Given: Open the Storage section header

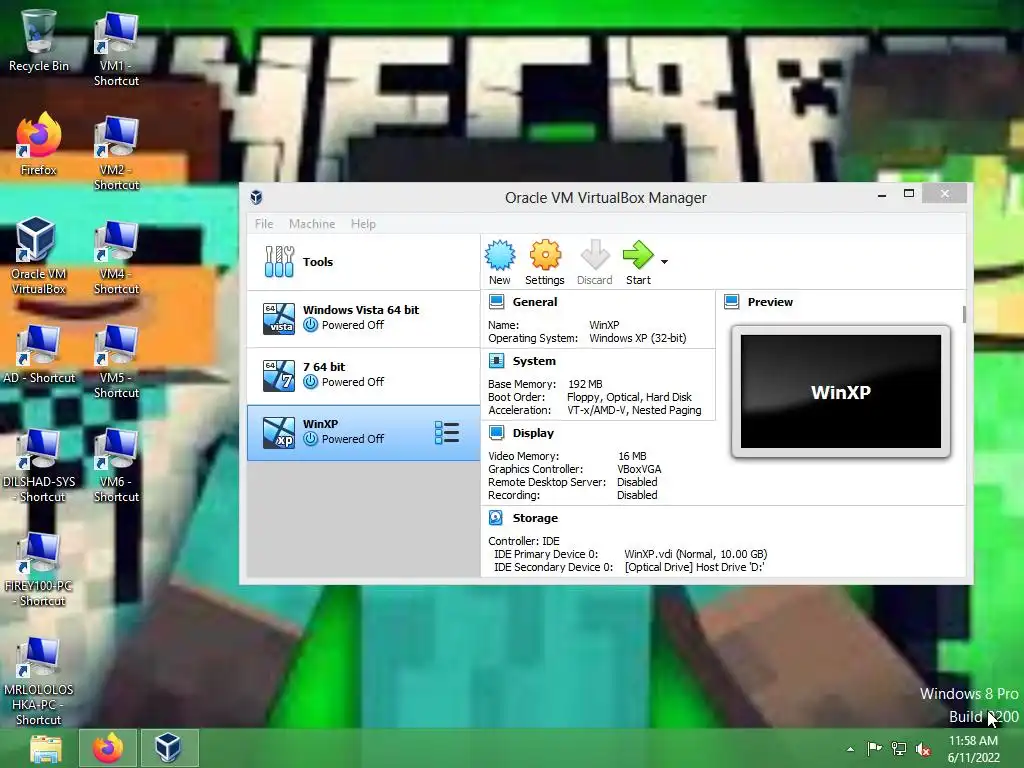Looking at the screenshot, I should click(x=535, y=518).
